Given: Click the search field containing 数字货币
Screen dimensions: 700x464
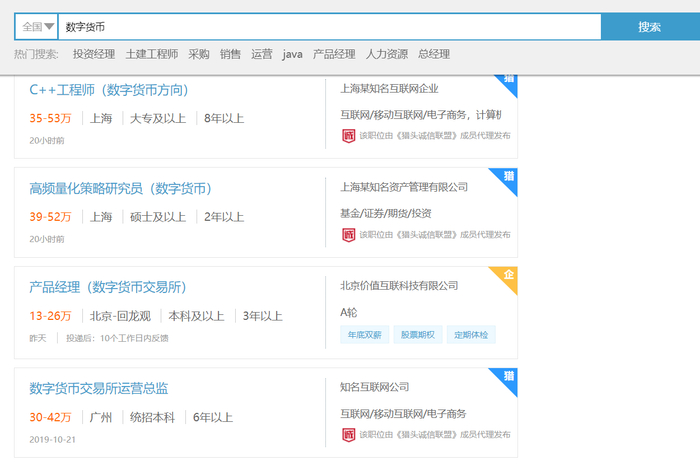Looking at the screenshot, I should click(x=329, y=27).
